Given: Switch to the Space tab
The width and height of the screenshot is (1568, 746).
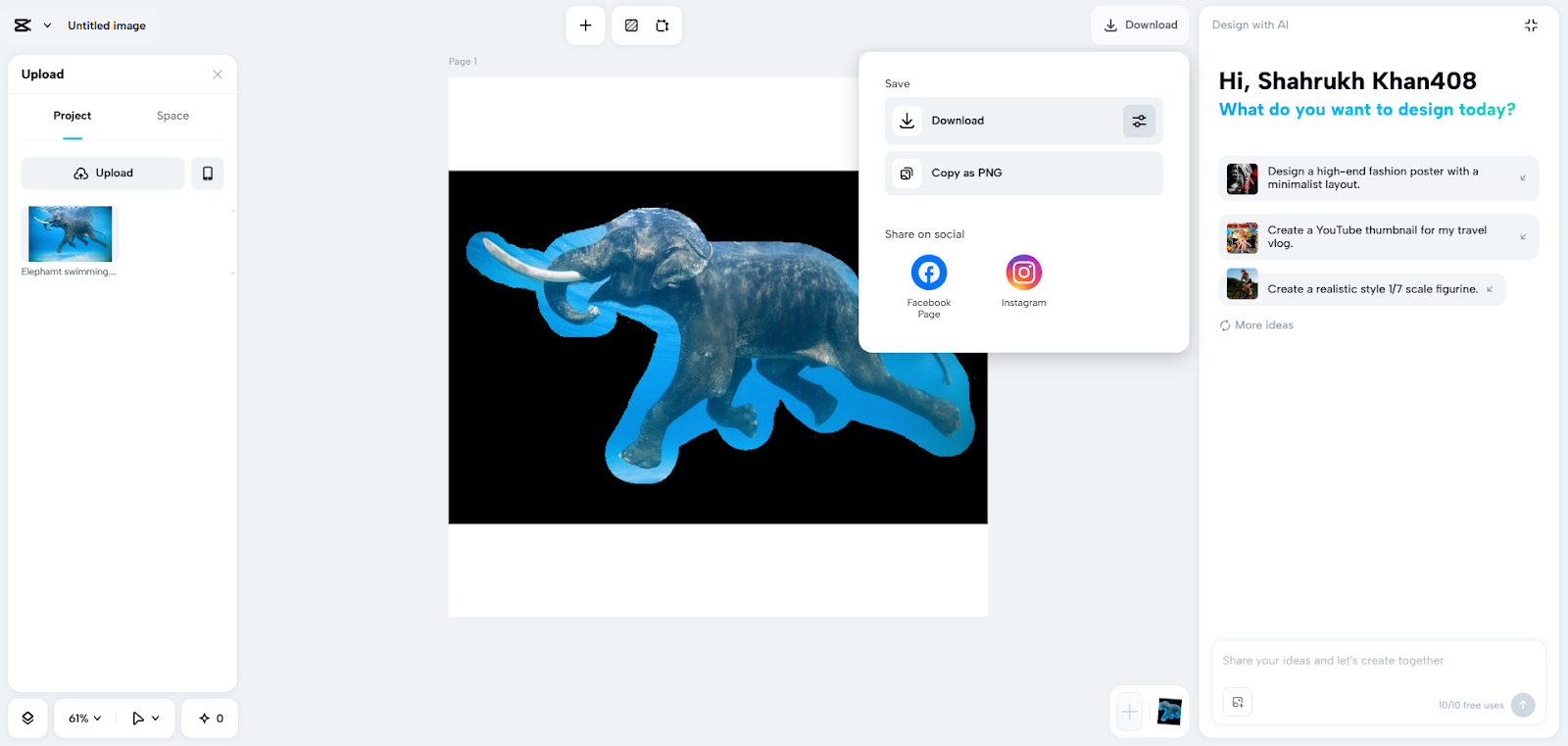Looking at the screenshot, I should click(172, 116).
